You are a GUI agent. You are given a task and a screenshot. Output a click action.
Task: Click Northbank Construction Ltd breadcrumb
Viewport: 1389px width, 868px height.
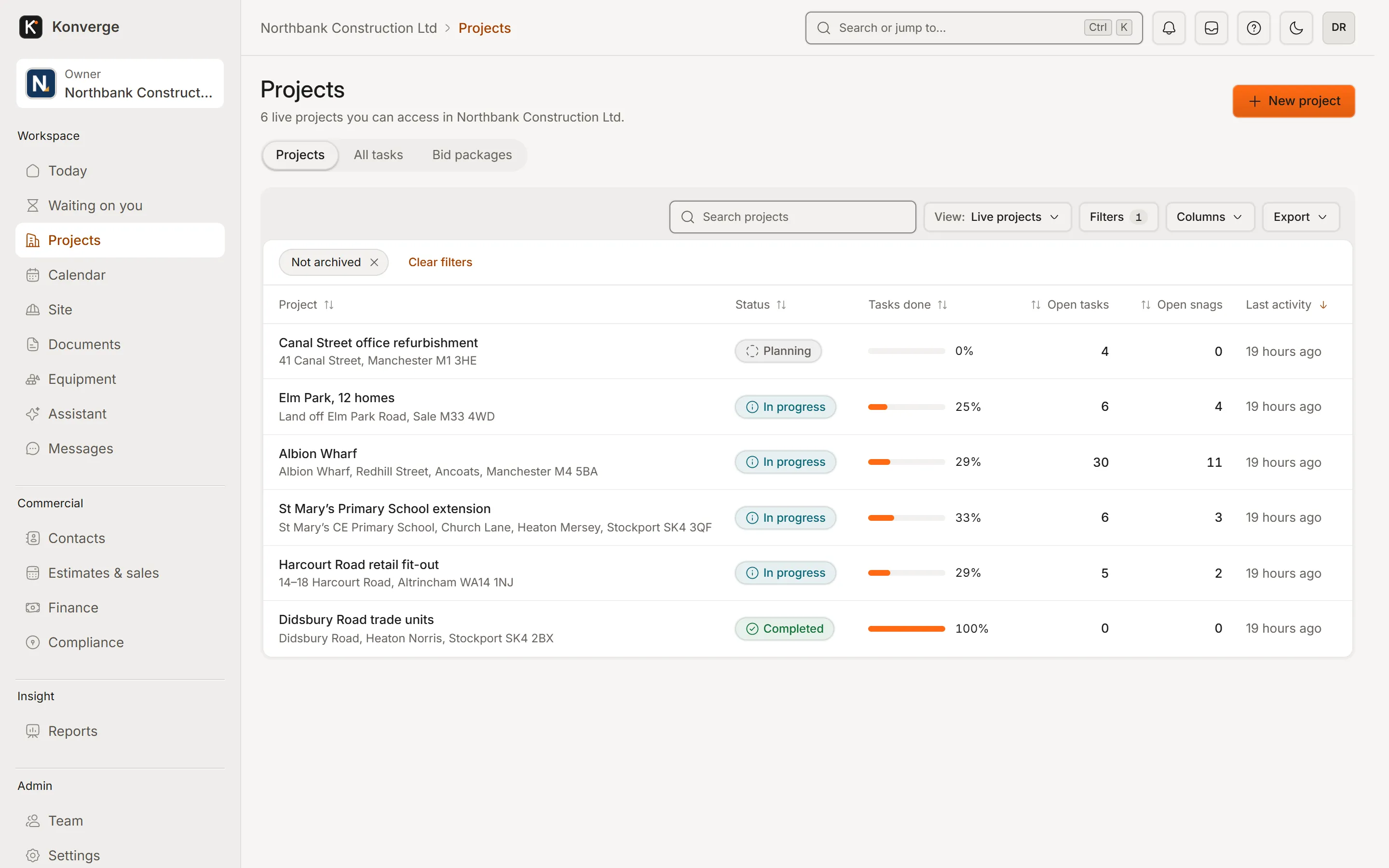348,28
